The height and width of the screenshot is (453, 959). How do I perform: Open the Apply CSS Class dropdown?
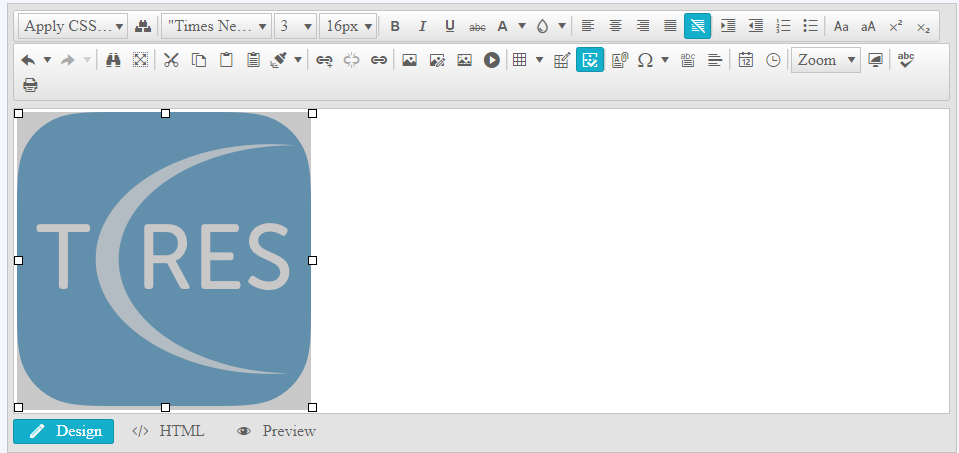click(73, 26)
